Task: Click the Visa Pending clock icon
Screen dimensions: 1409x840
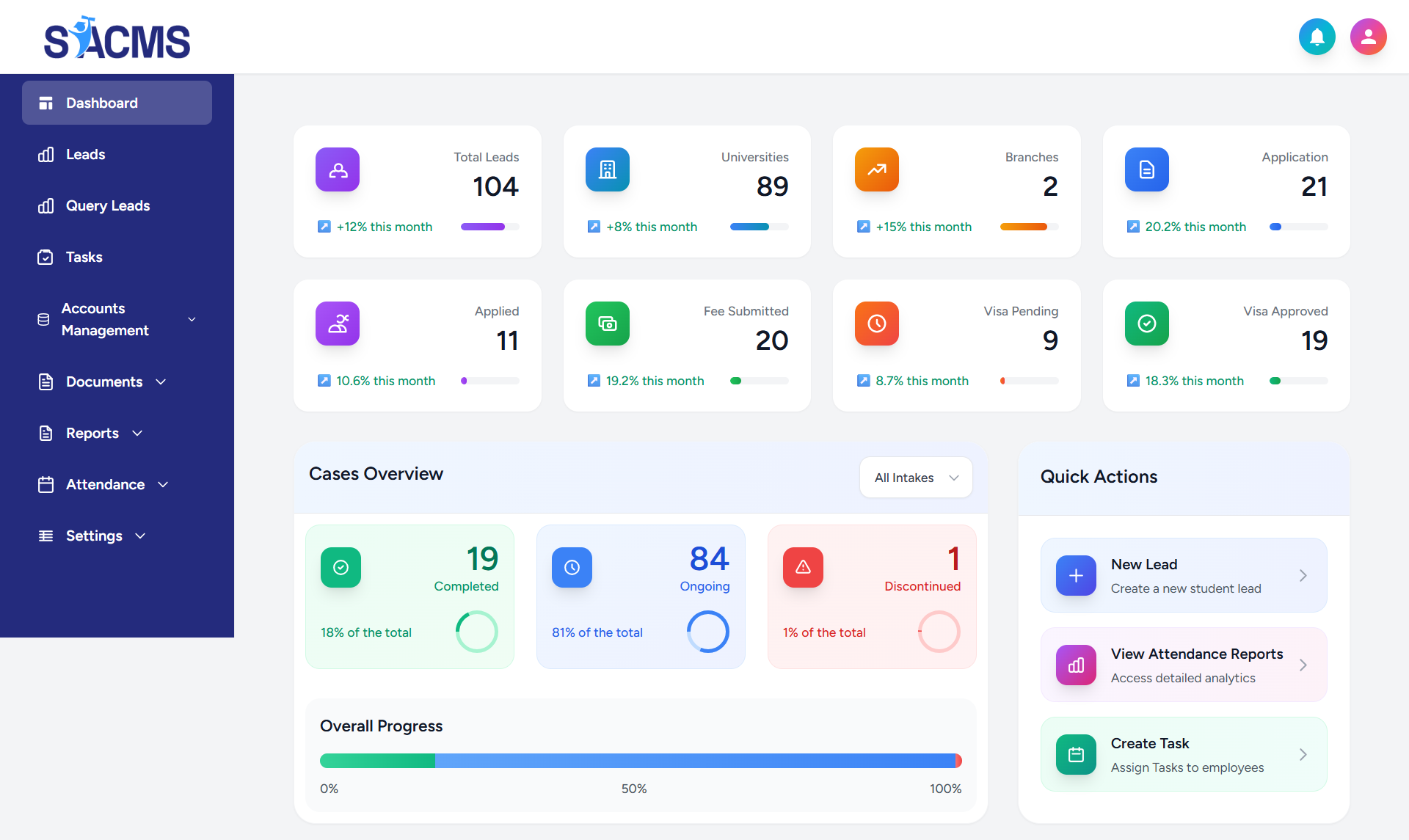Action: (x=876, y=324)
